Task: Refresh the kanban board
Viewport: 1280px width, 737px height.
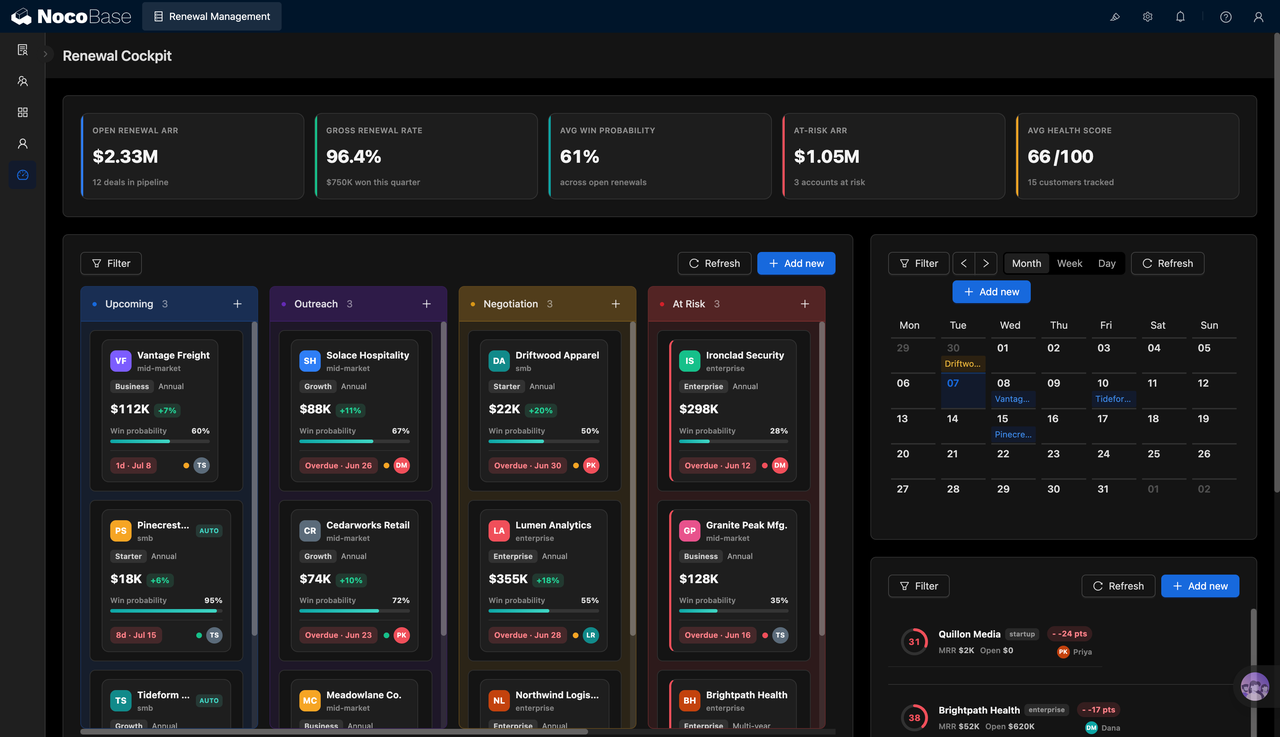Action: tap(714, 263)
